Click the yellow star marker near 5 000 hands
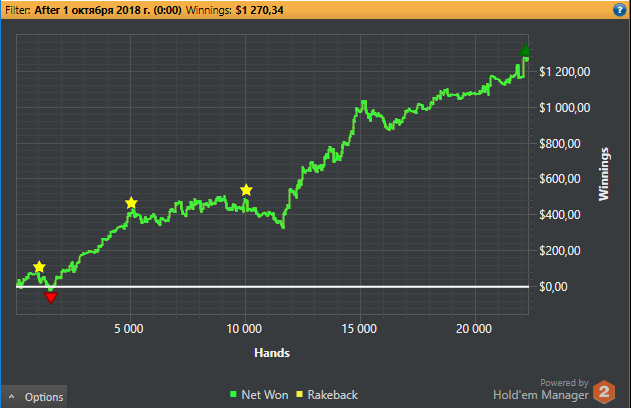631x408 pixels. point(131,203)
